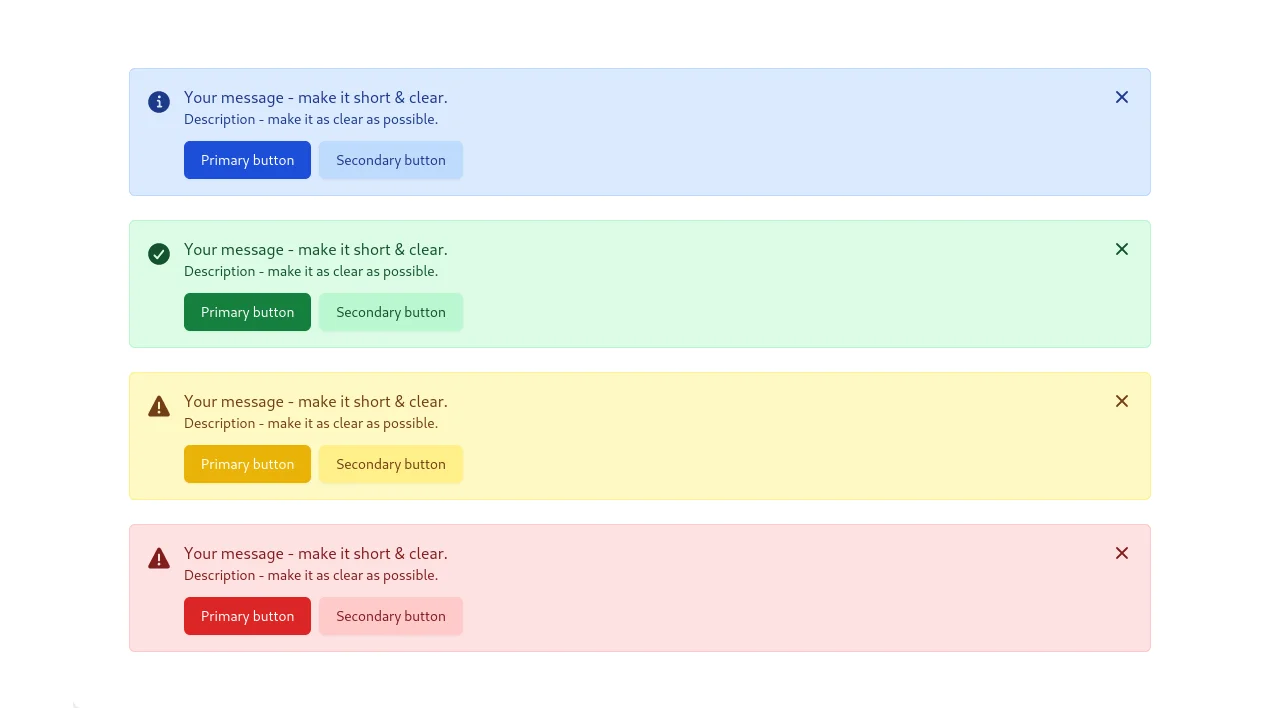The image size is (1280, 720).
Task: Select the description text in the red alert
Action: (x=311, y=575)
